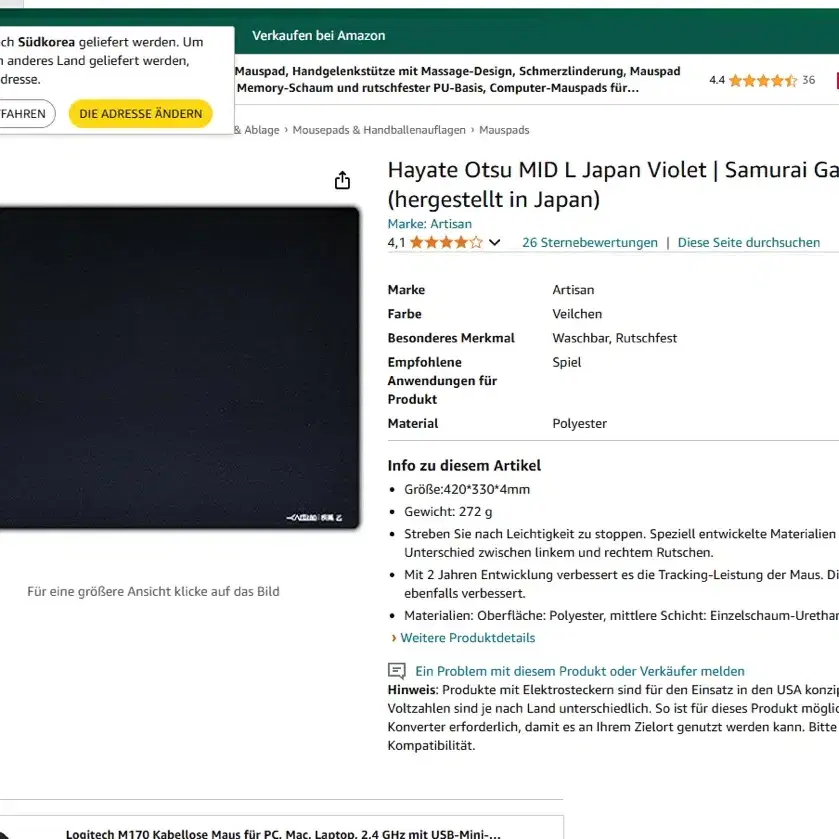Click the 'Info zu diesem Artikel' heading

(x=464, y=466)
